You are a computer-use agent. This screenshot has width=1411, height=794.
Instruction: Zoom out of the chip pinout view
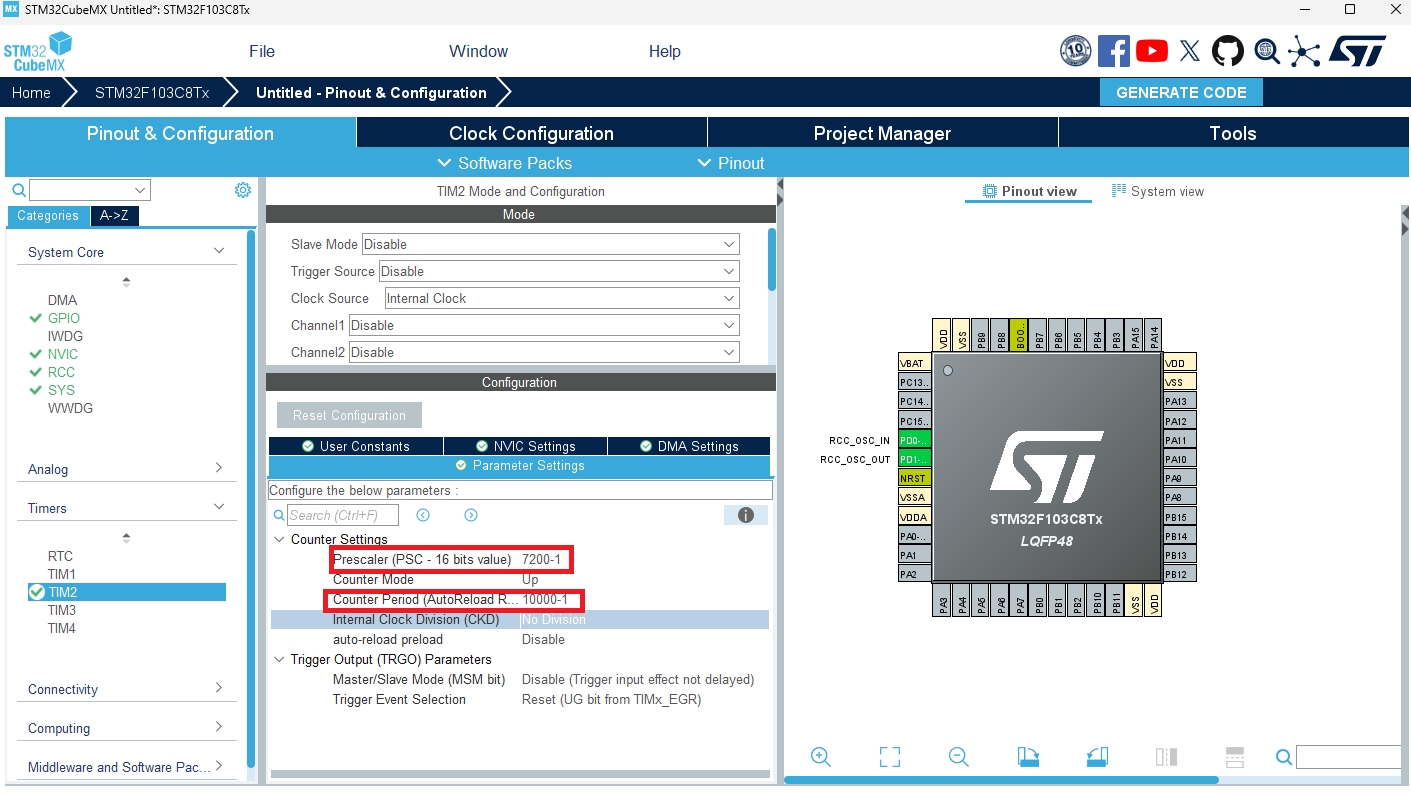pyautogui.click(x=958, y=757)
